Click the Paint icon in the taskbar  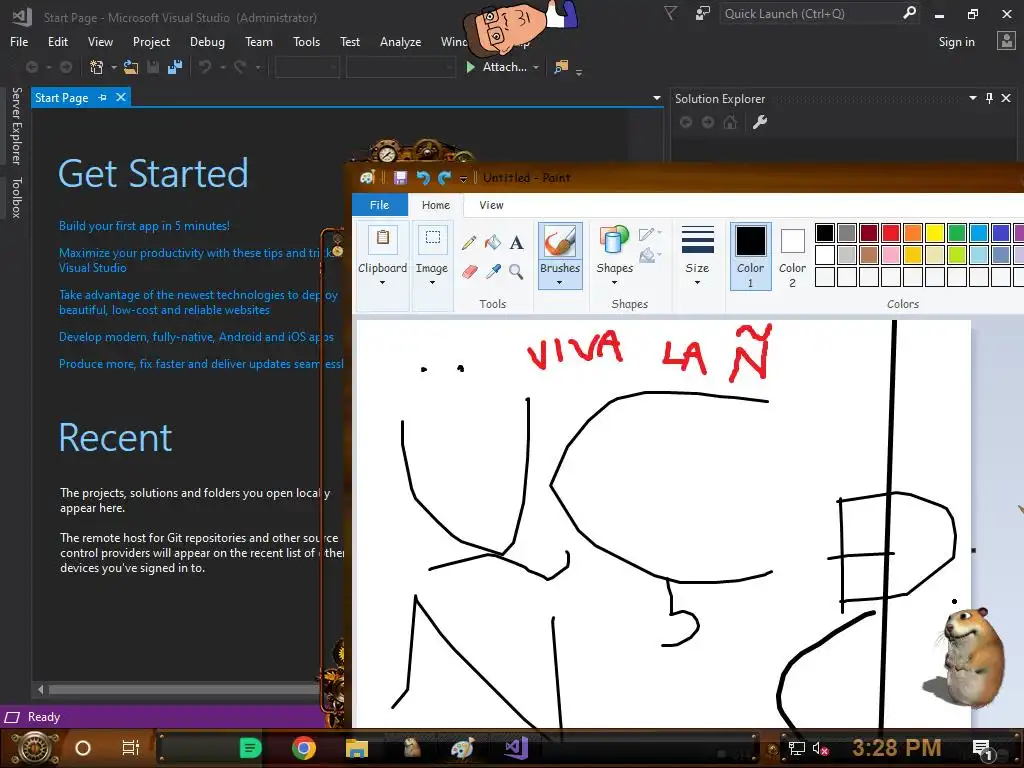(x=462, y=748)
